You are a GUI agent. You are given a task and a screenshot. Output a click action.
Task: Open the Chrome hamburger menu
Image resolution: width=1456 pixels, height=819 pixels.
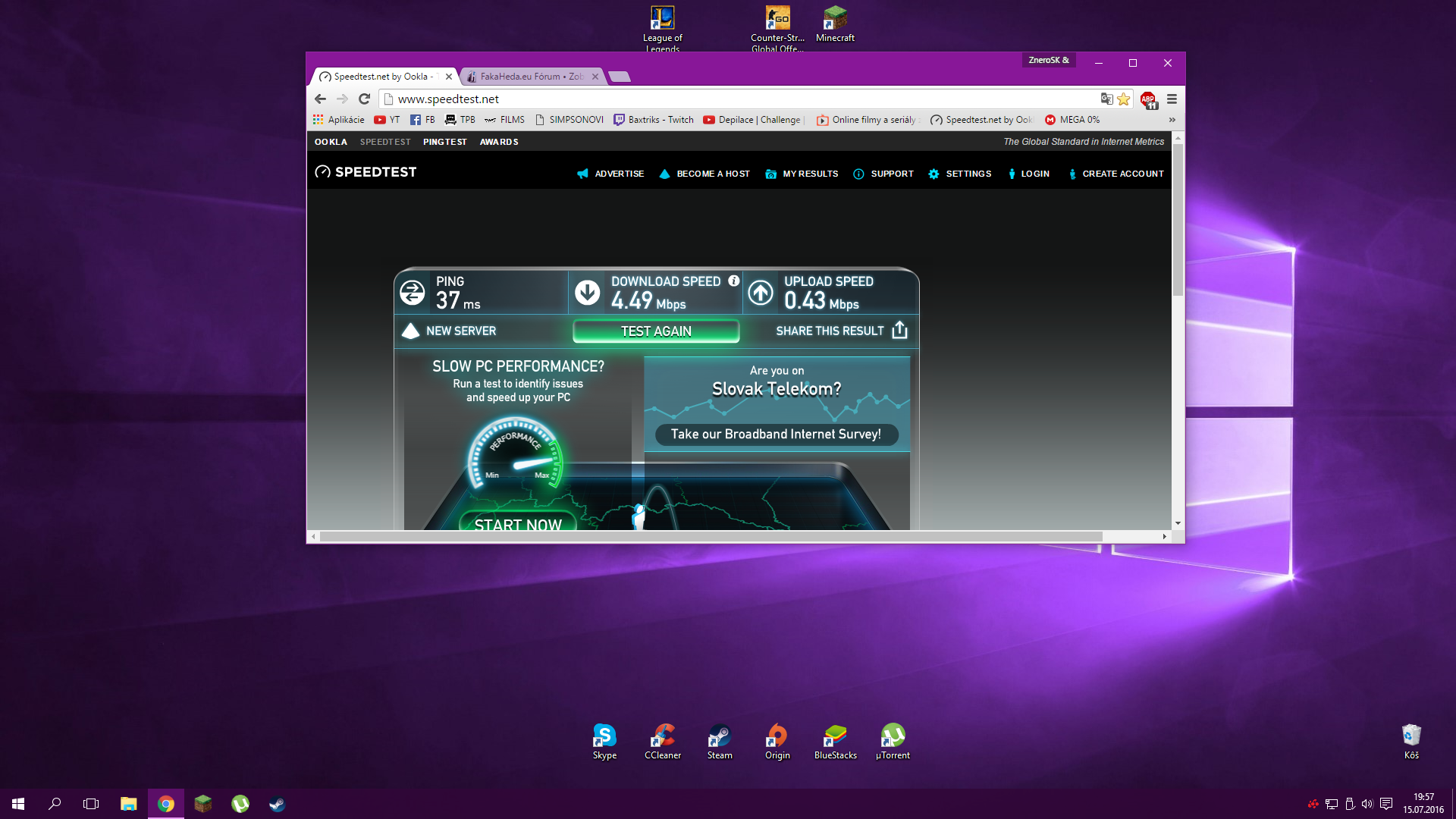(1172, 99)
